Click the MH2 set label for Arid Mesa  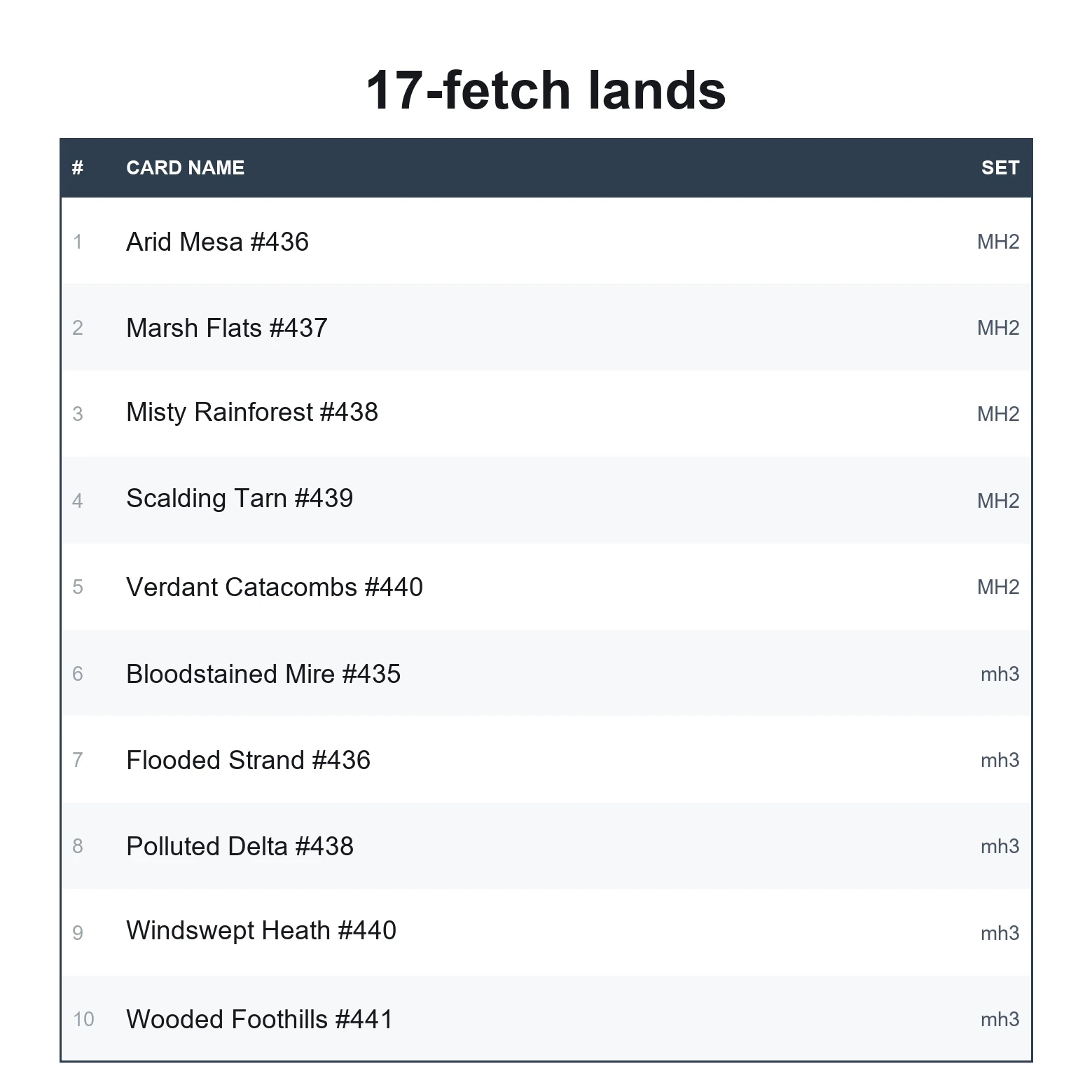[998, 242]
